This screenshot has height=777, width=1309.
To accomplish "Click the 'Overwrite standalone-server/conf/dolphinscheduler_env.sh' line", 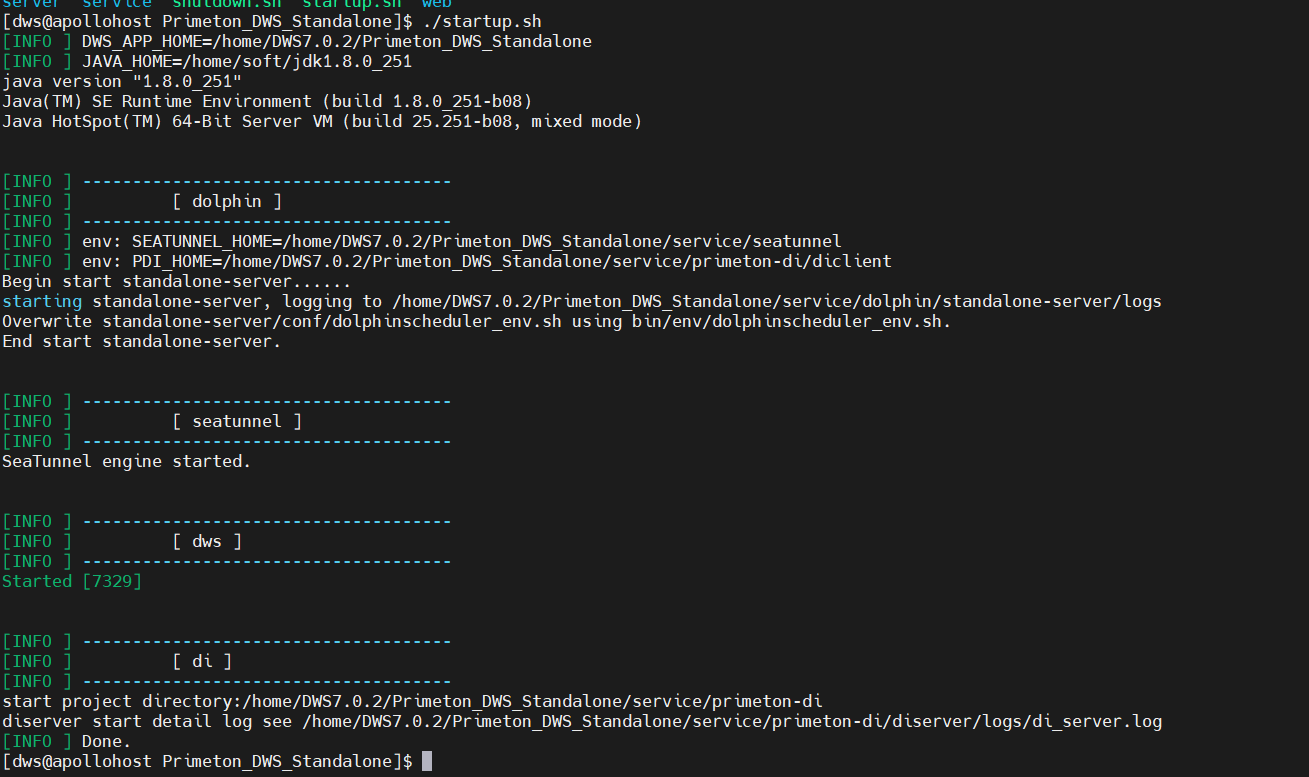I will coord(477,321).
